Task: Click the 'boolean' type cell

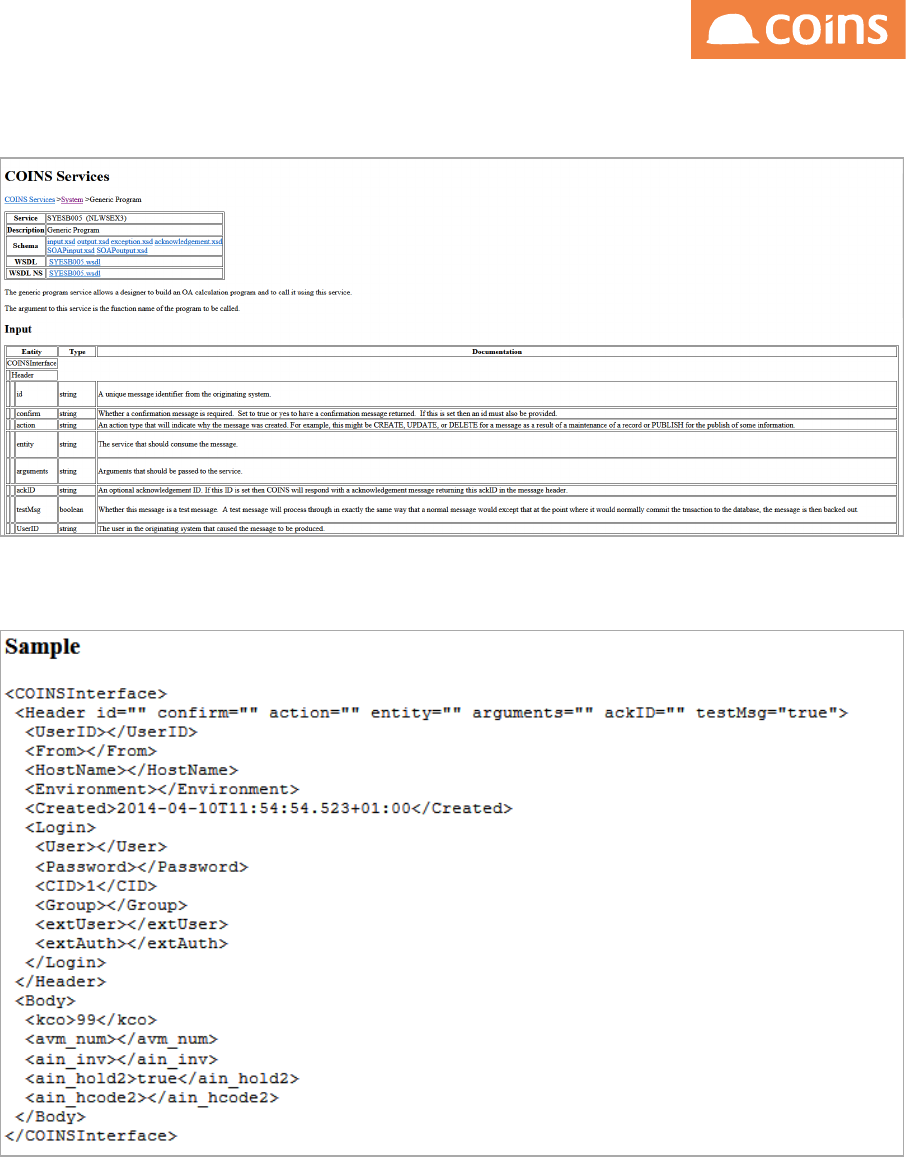Action: point(77,509)
